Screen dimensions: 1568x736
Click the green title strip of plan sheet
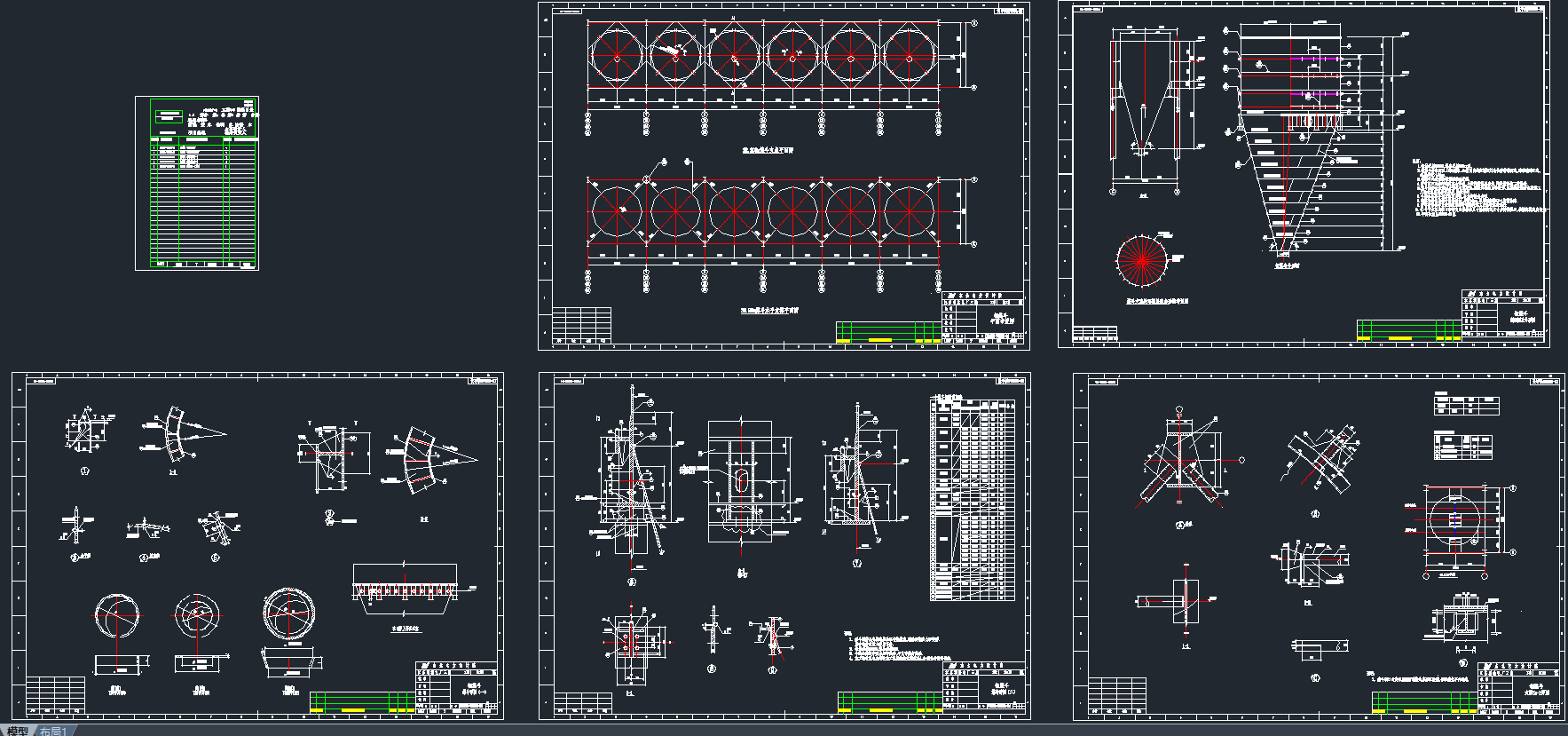point(887,332)
